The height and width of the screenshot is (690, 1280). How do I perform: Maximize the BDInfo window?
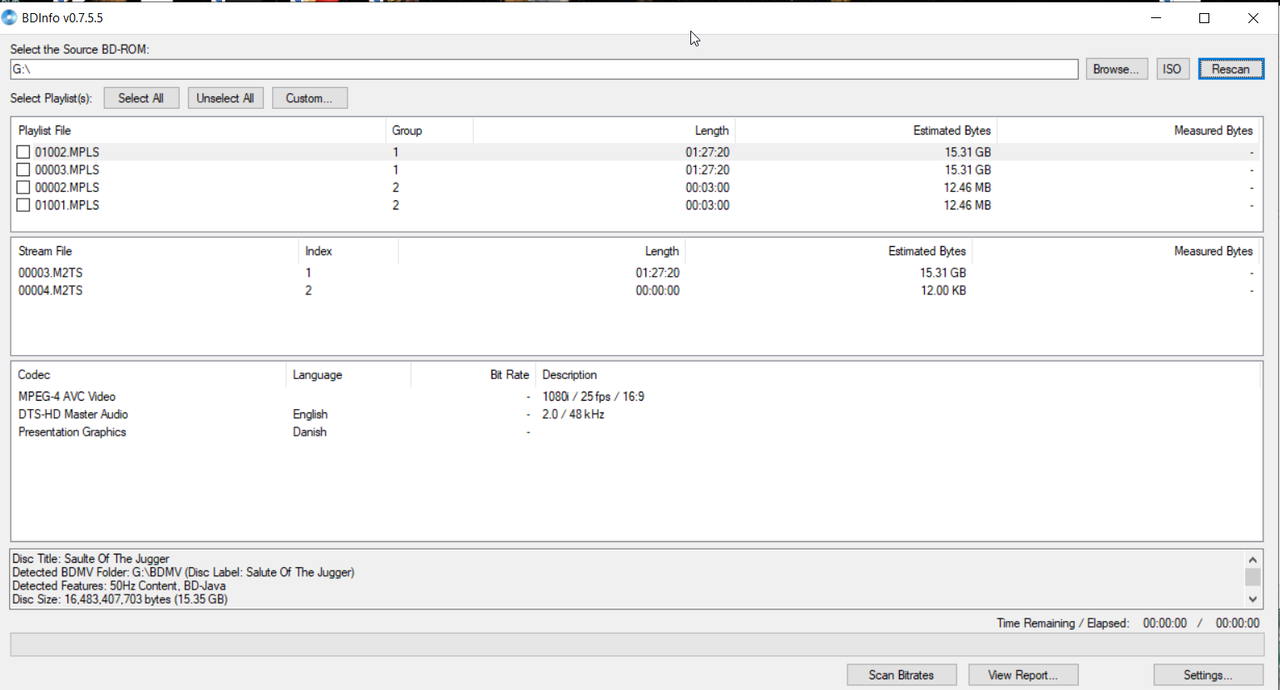1204,18
